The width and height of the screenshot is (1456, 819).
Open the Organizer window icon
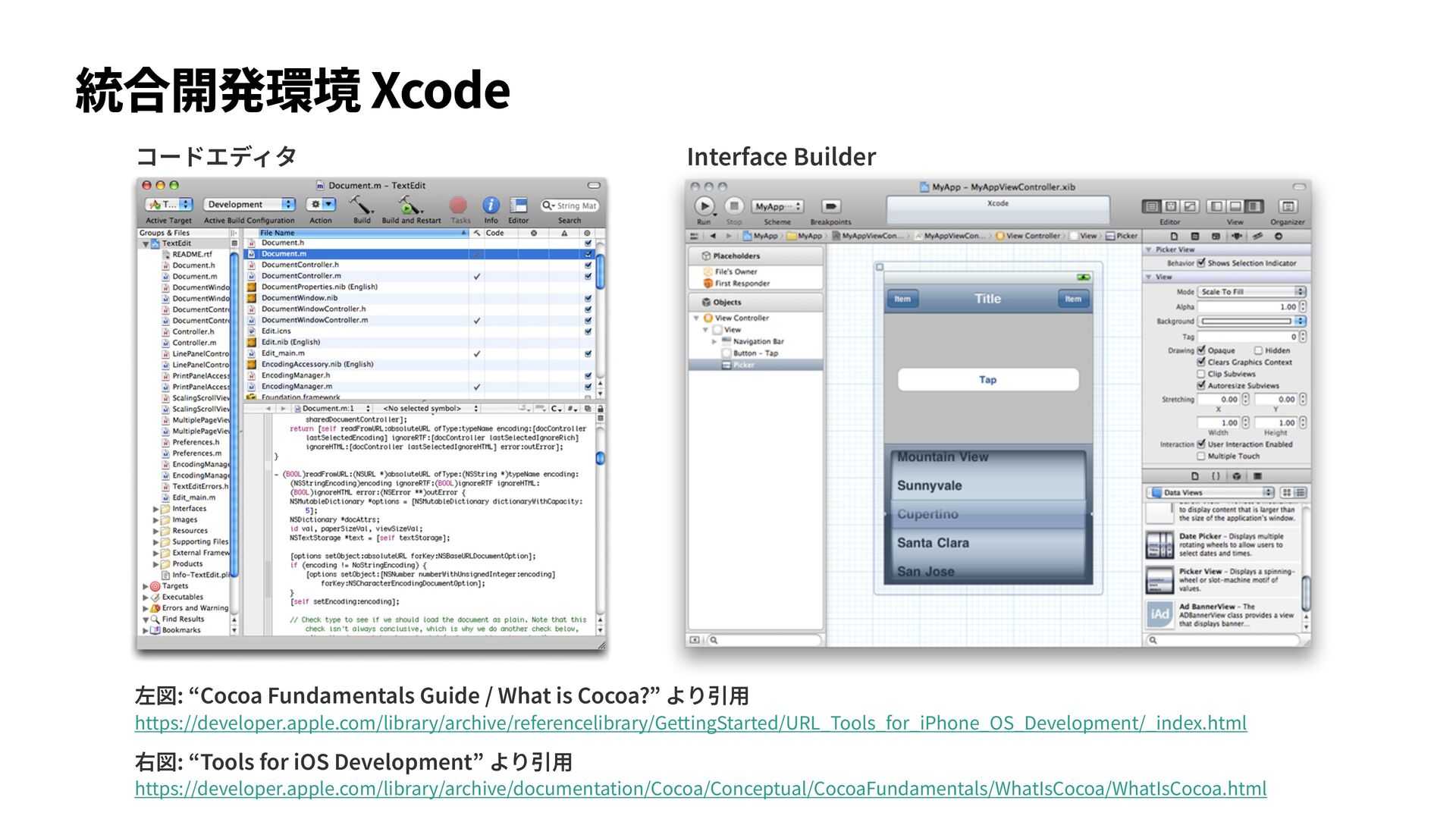click(x=1288, y=206)
